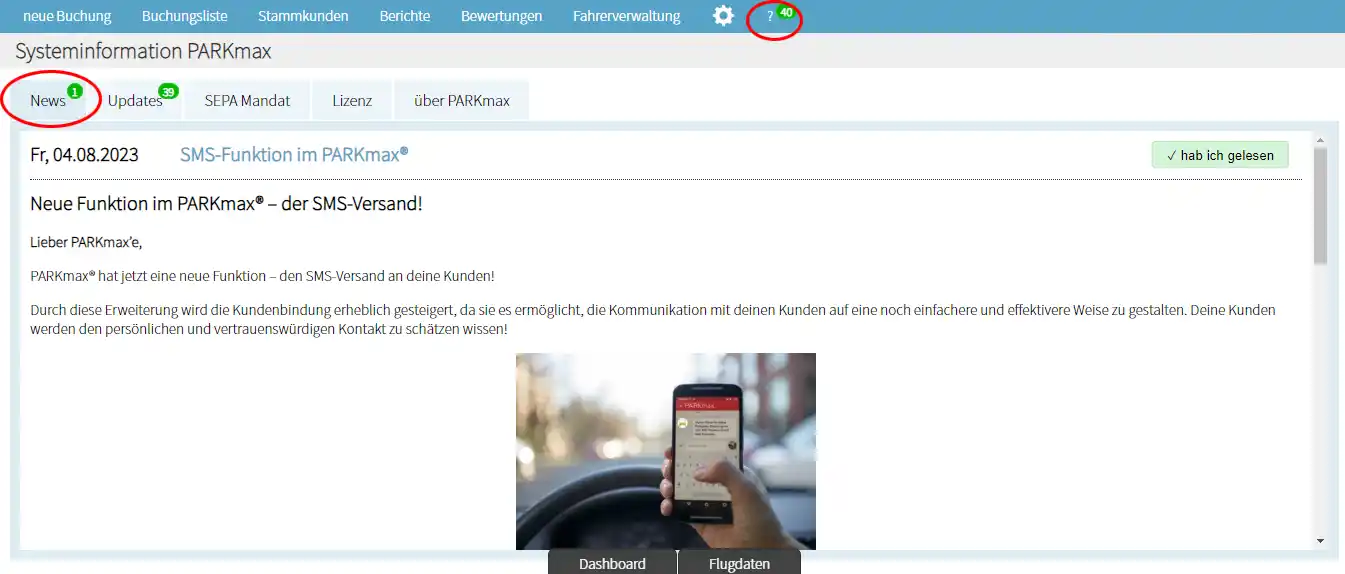Open the settings gear icon
Image resolution: width=1345 pixels, height=574 pixels.
pyautogui.click(x=723, y=16)
